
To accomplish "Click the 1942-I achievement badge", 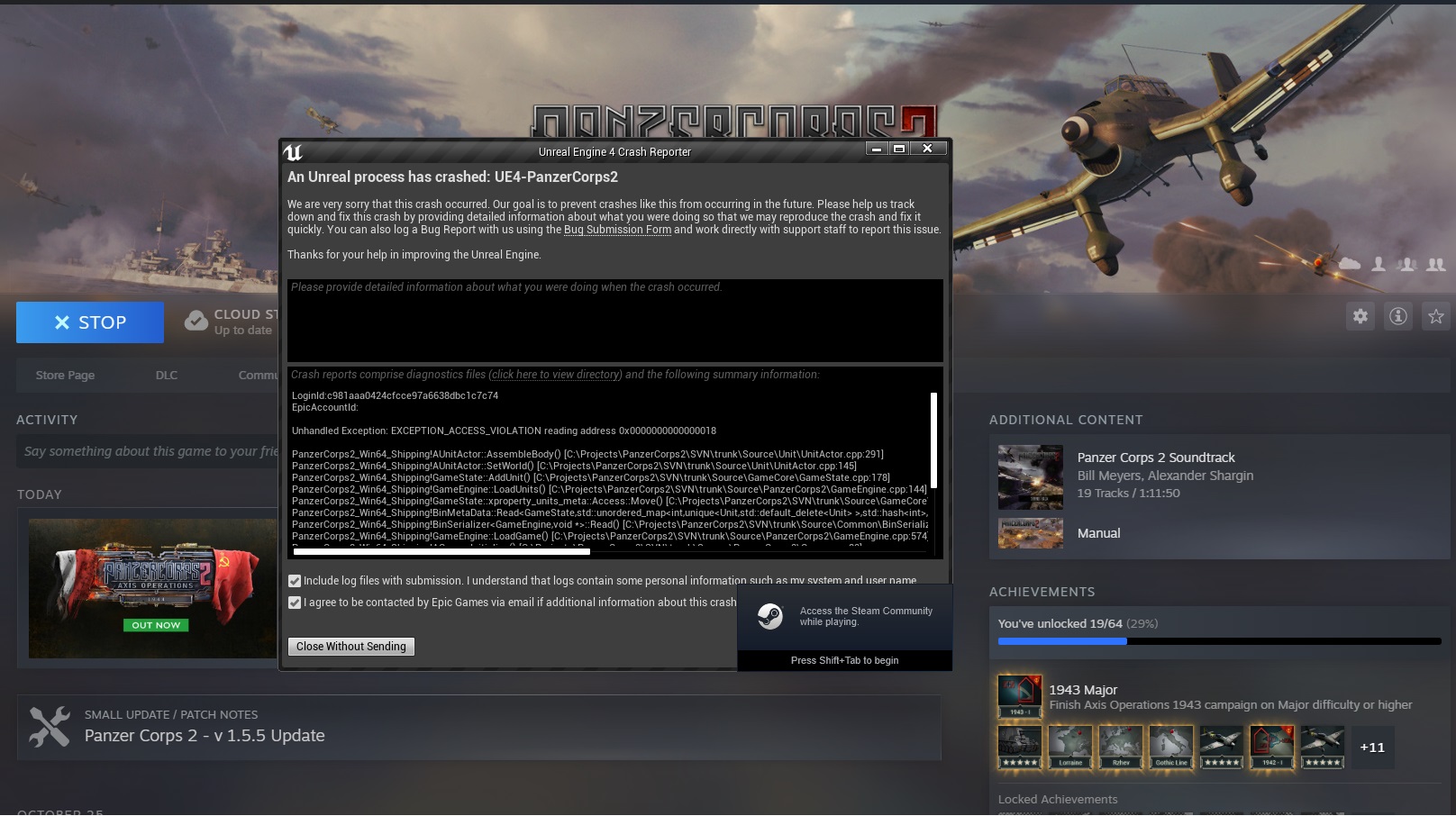I will (1272, 747).
